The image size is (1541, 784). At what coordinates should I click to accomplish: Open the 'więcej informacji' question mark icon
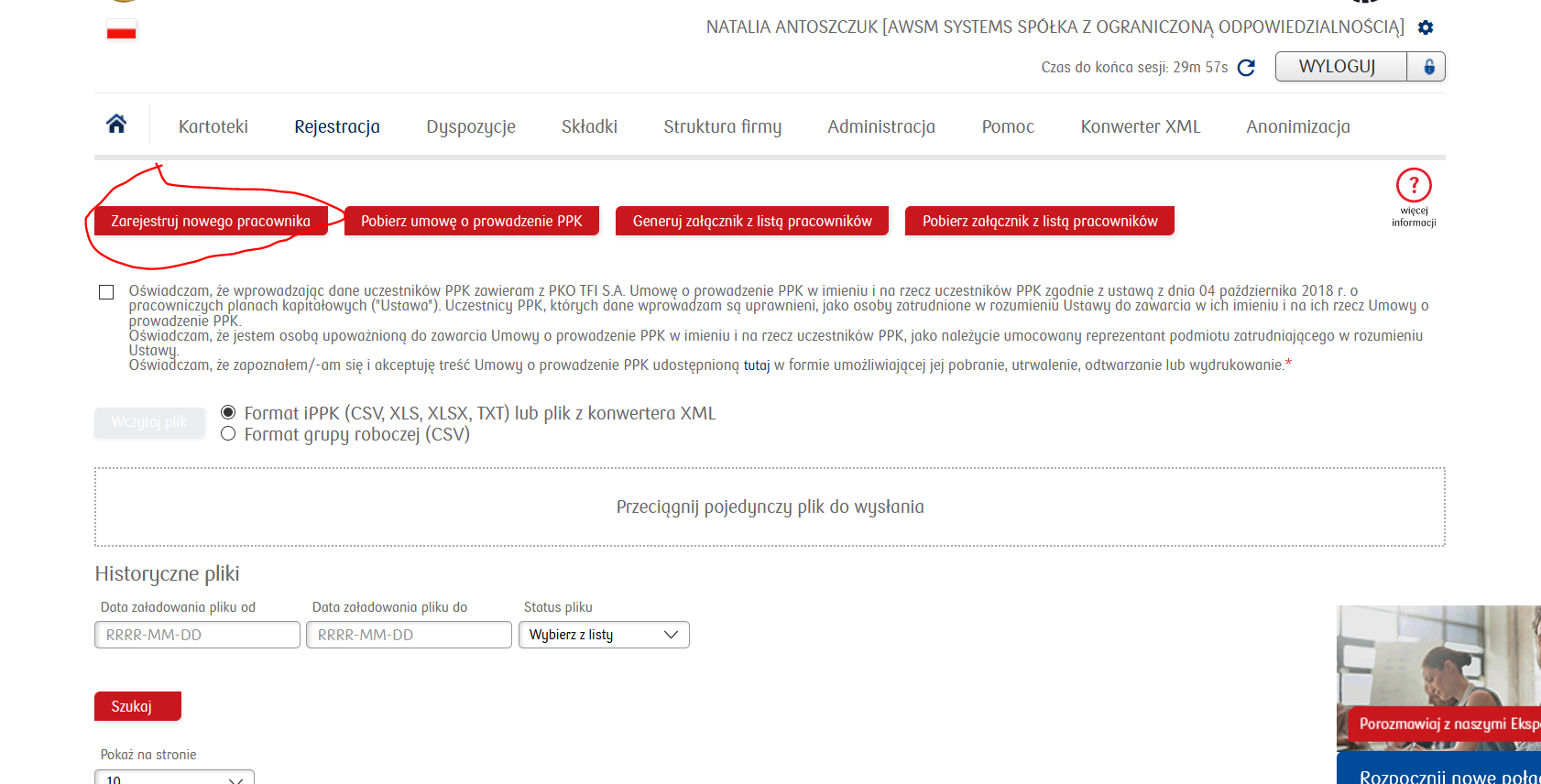tap(1414, 185)
